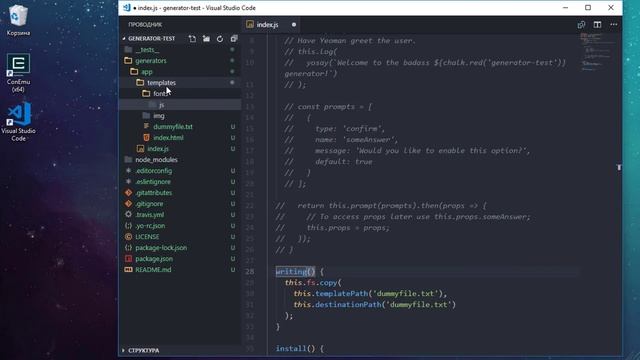Image resolution: width=640 pixels, height=360 pixels.
Task: Click the ПРОВОДНИК explorer panel title
Action: click(x=145, y=25)
